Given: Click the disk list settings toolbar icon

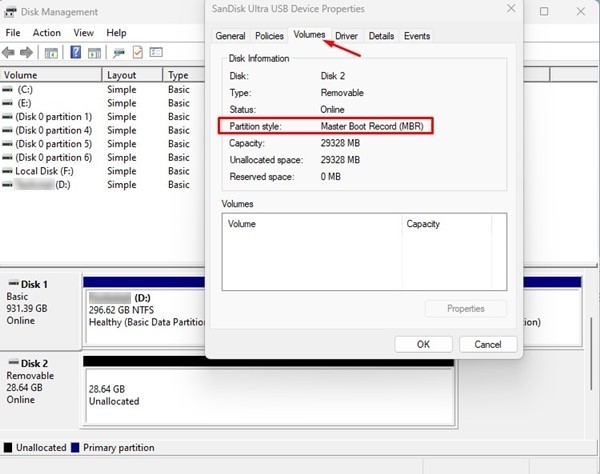Looking at the screenshot, I should [156, 52].
